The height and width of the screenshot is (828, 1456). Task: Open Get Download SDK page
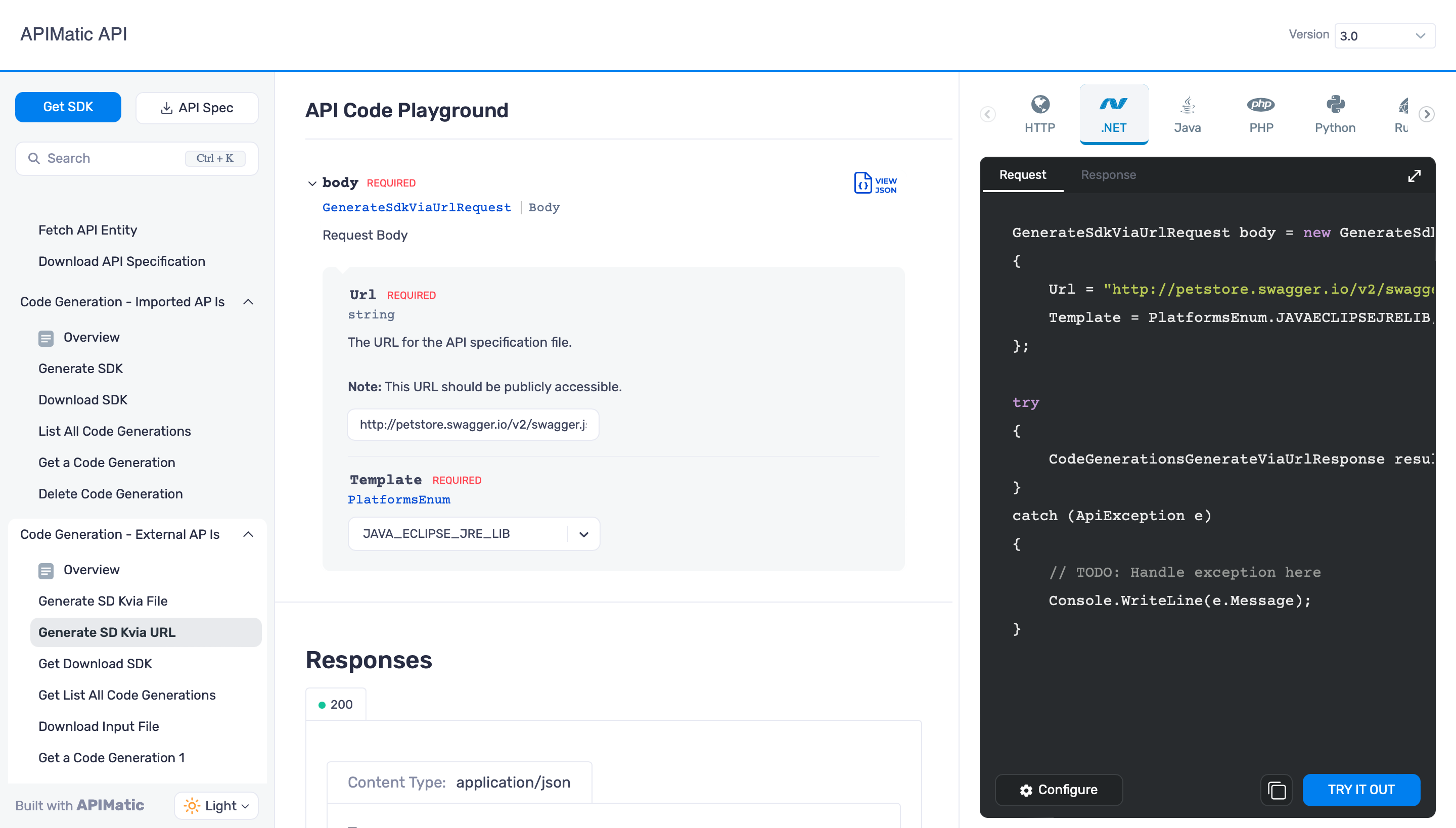[x=95, y=664]
